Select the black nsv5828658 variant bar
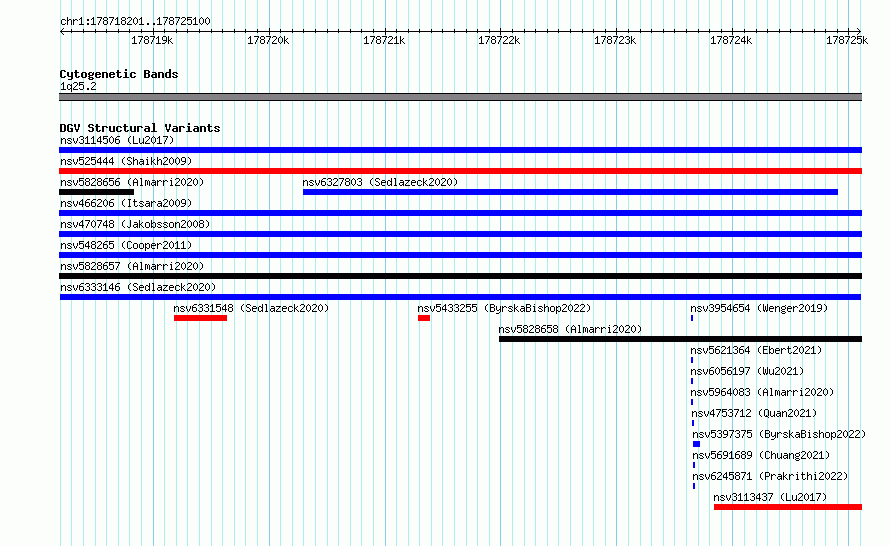 pyautogui.click(x=681, y=339)
